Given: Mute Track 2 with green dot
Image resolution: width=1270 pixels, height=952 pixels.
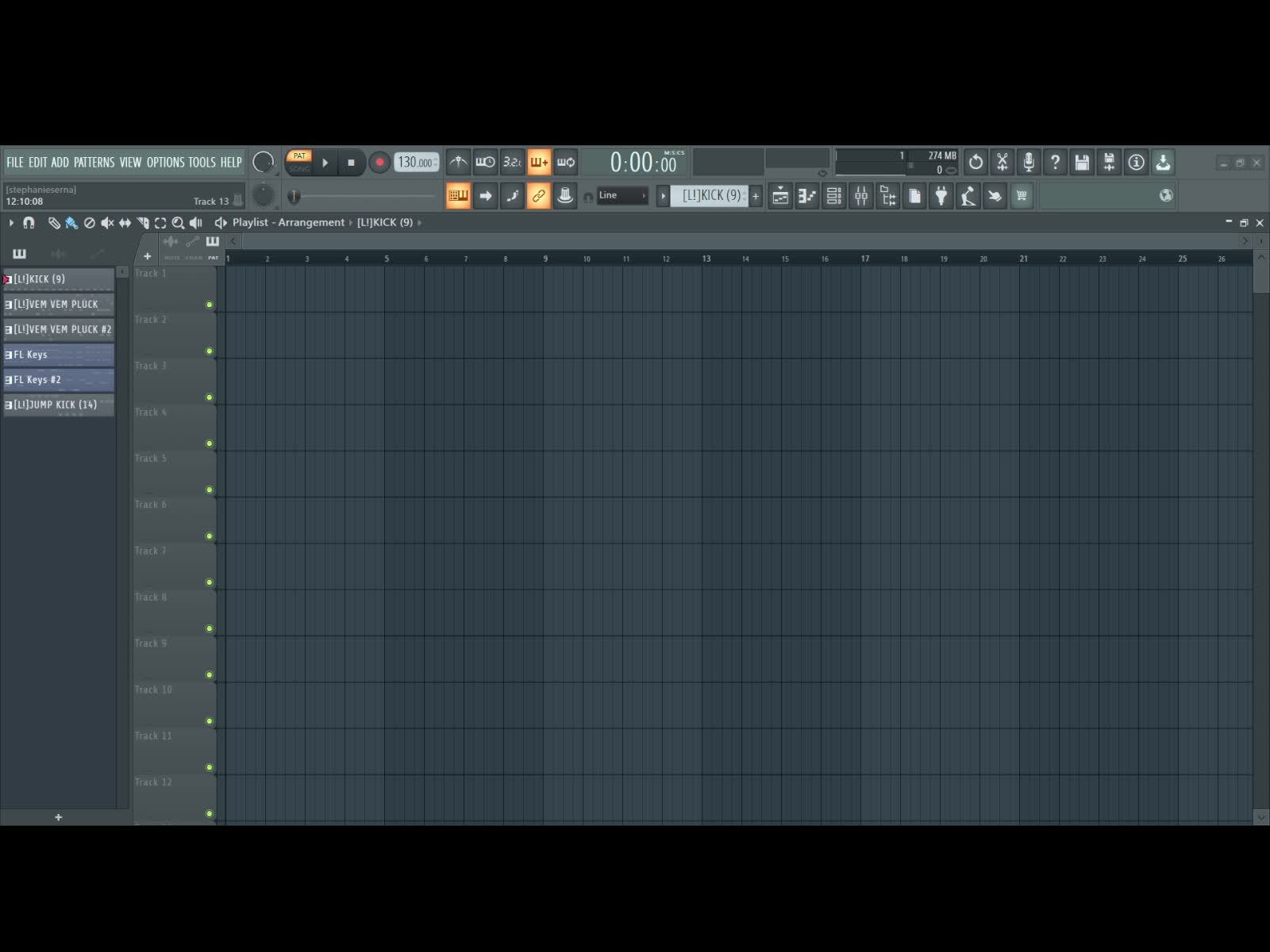Looking at the screenshot, I should [x=210, y=351].
